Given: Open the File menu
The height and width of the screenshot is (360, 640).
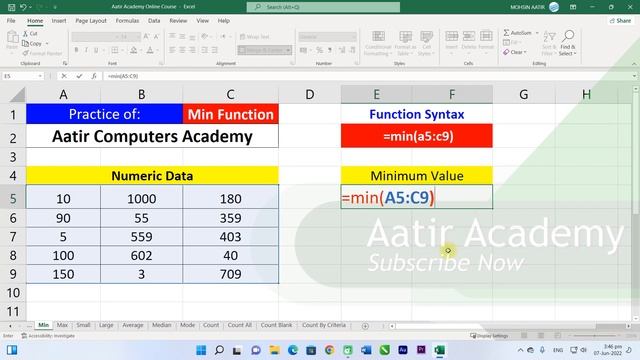Looking at the screenshot, I should [x=11, y=20].
